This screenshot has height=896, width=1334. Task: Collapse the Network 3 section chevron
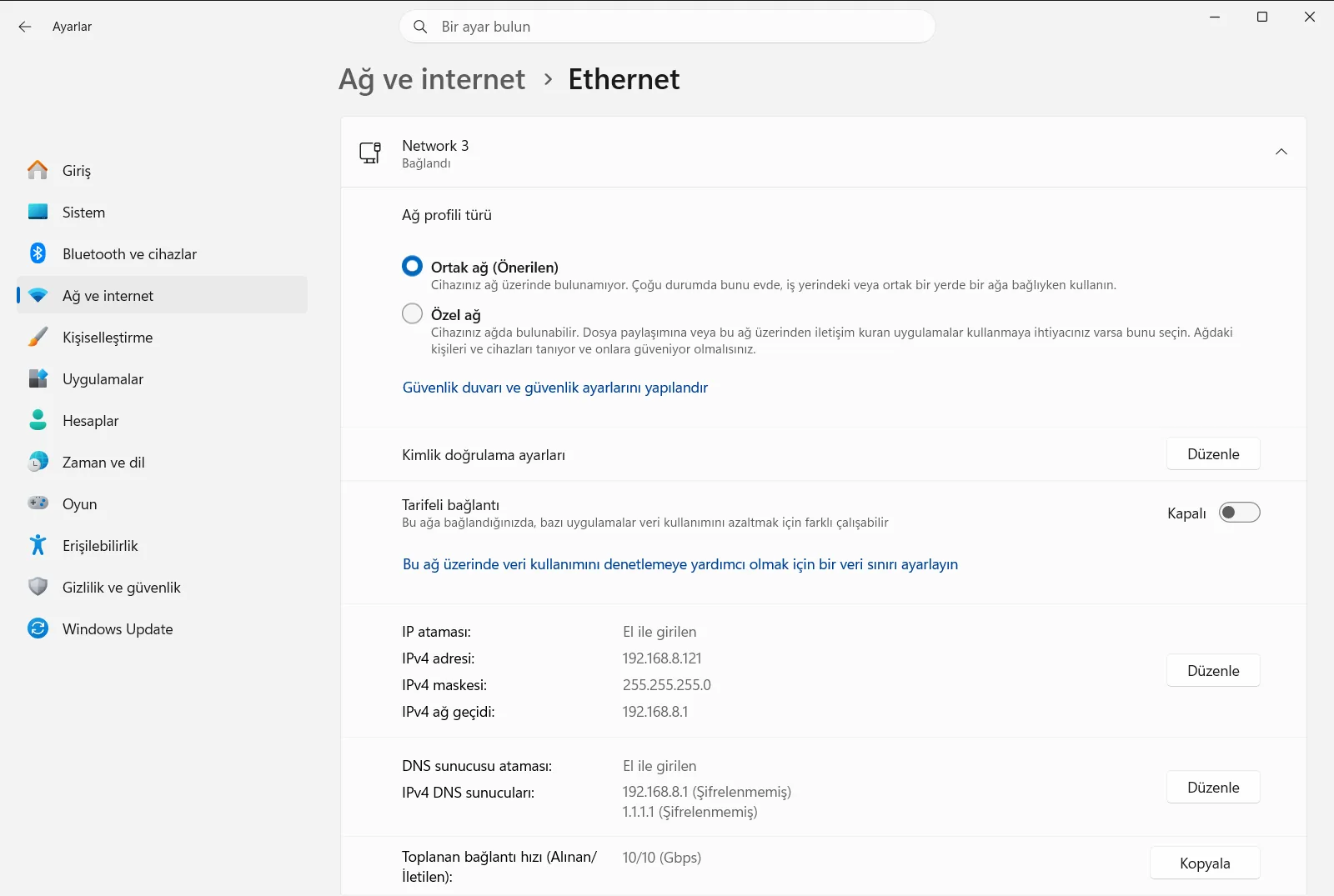tap(1281, 152)
